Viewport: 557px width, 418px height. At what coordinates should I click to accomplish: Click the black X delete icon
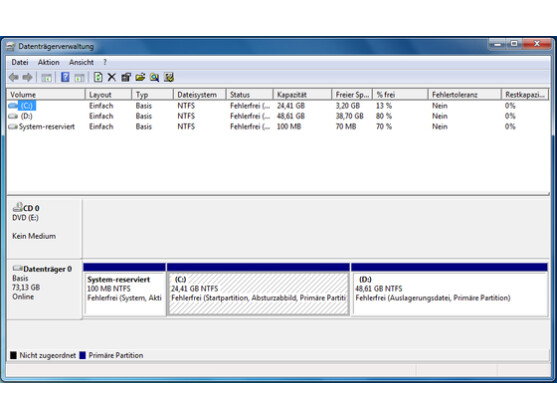click(x=112, y=77)
